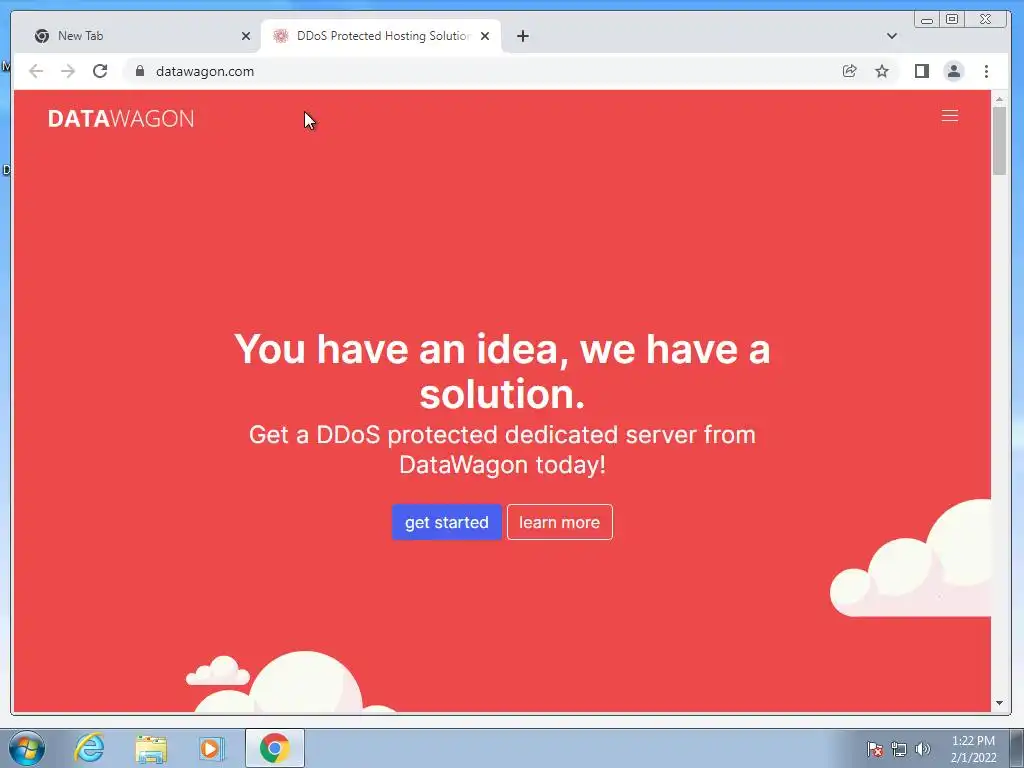This screenshot has height=768, width=1024.
Task: Launch Internet Explorer from taskbar
Action: tap(89, 748)
